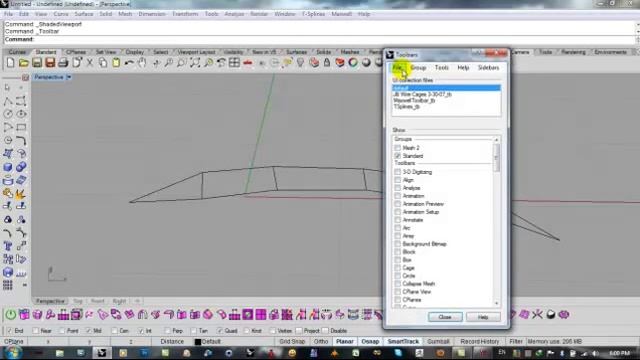Open the Group menu in Toolbars dialog
This screenshot has height=360, width=640.
click(x=418, y=68)
